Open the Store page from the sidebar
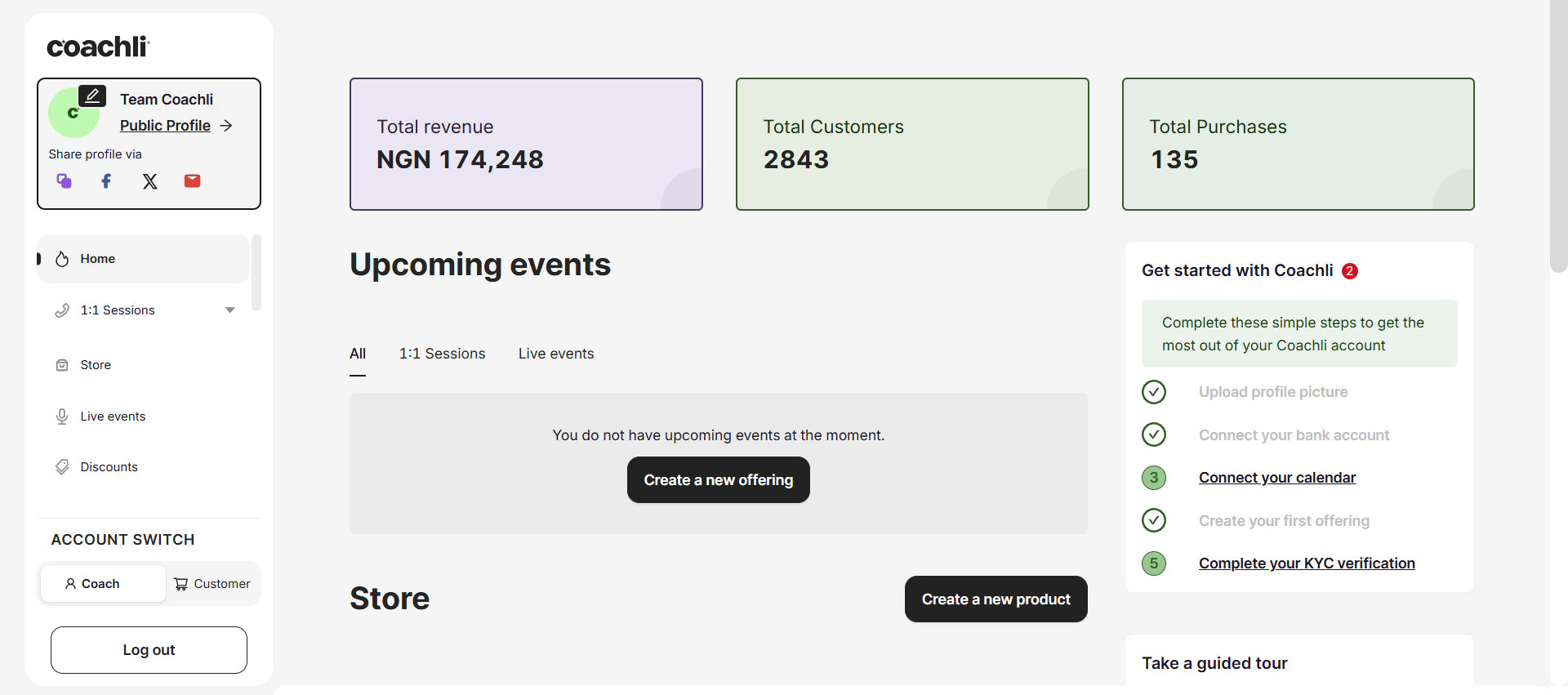Screen dimensions: 1568x695 96,365
